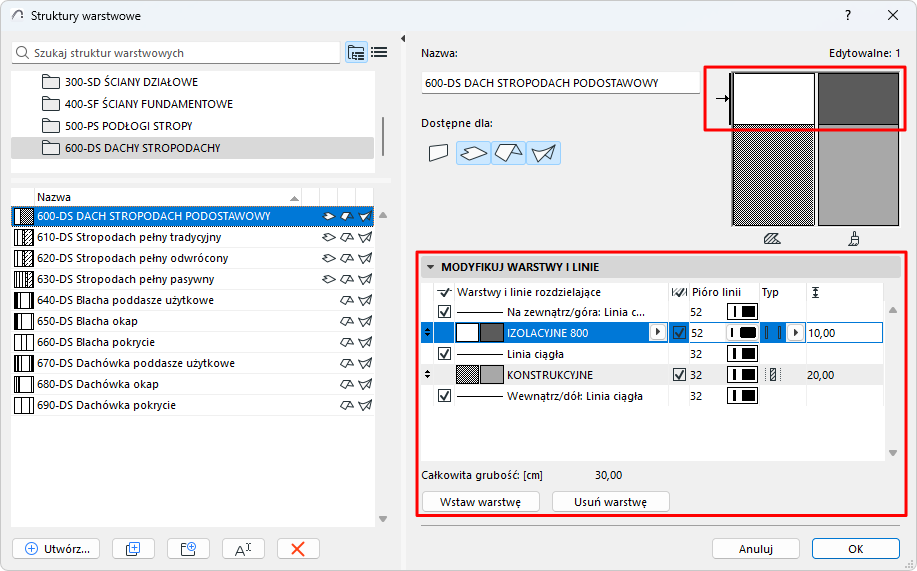
Task: Open the help question mark
Action: [848, 16]
